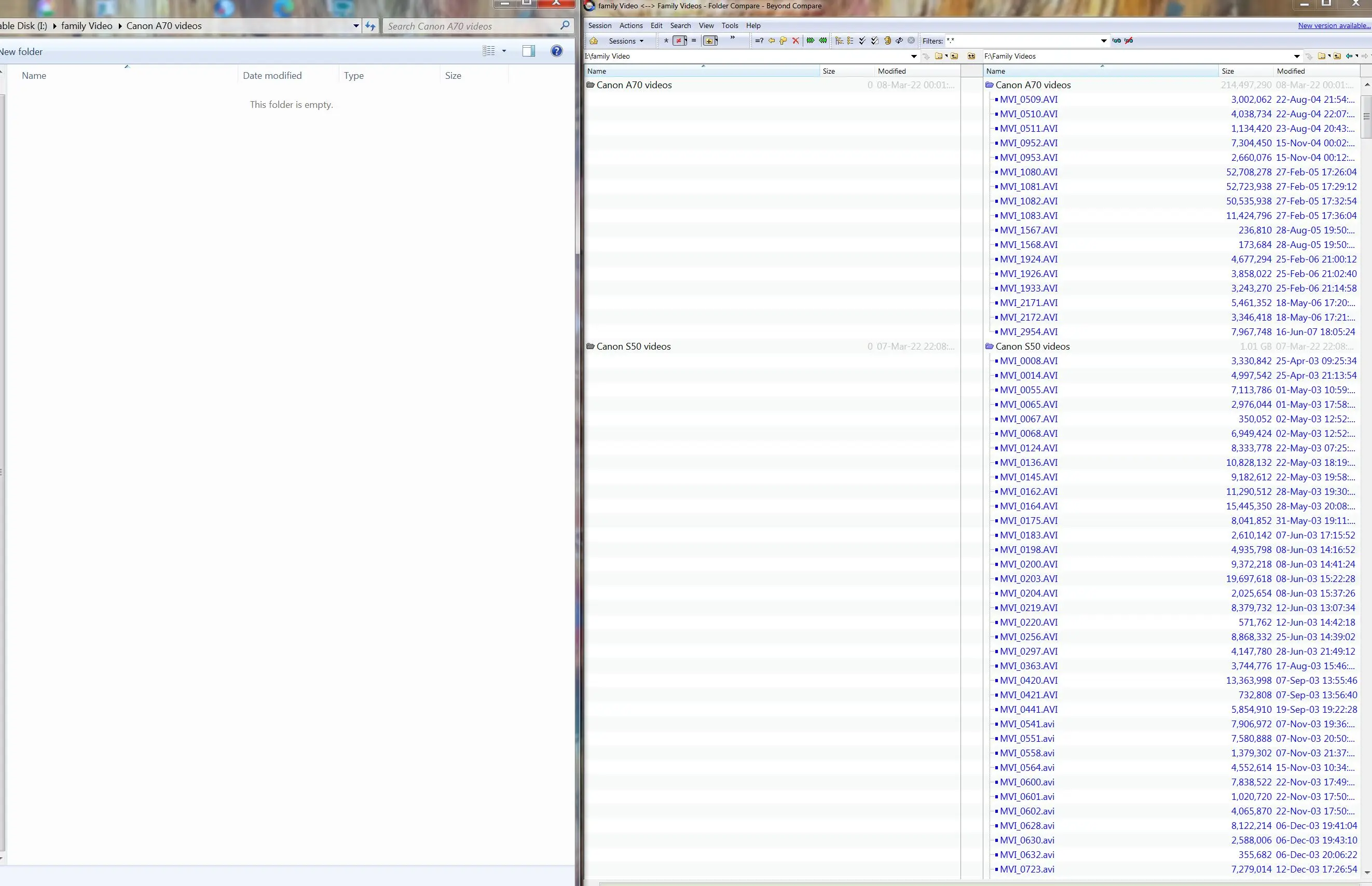Click the New folder button in Explorer
This screenshot has height=886, width=1372.
click(x=22, y=52)
